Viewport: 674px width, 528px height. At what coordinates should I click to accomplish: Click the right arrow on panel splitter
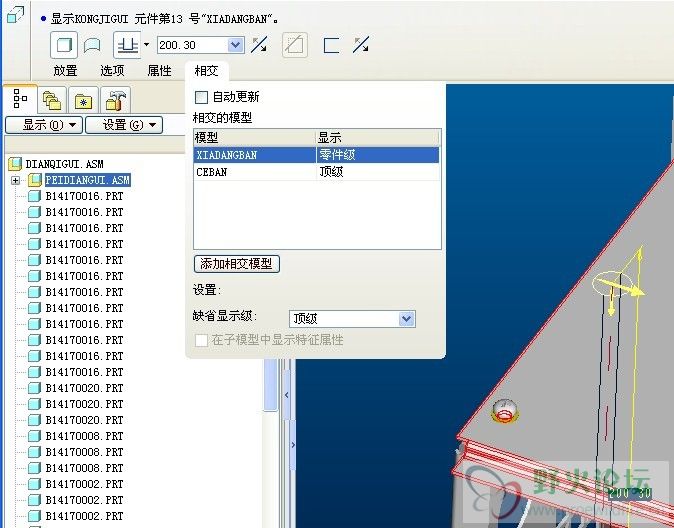(x=293, y=445)
